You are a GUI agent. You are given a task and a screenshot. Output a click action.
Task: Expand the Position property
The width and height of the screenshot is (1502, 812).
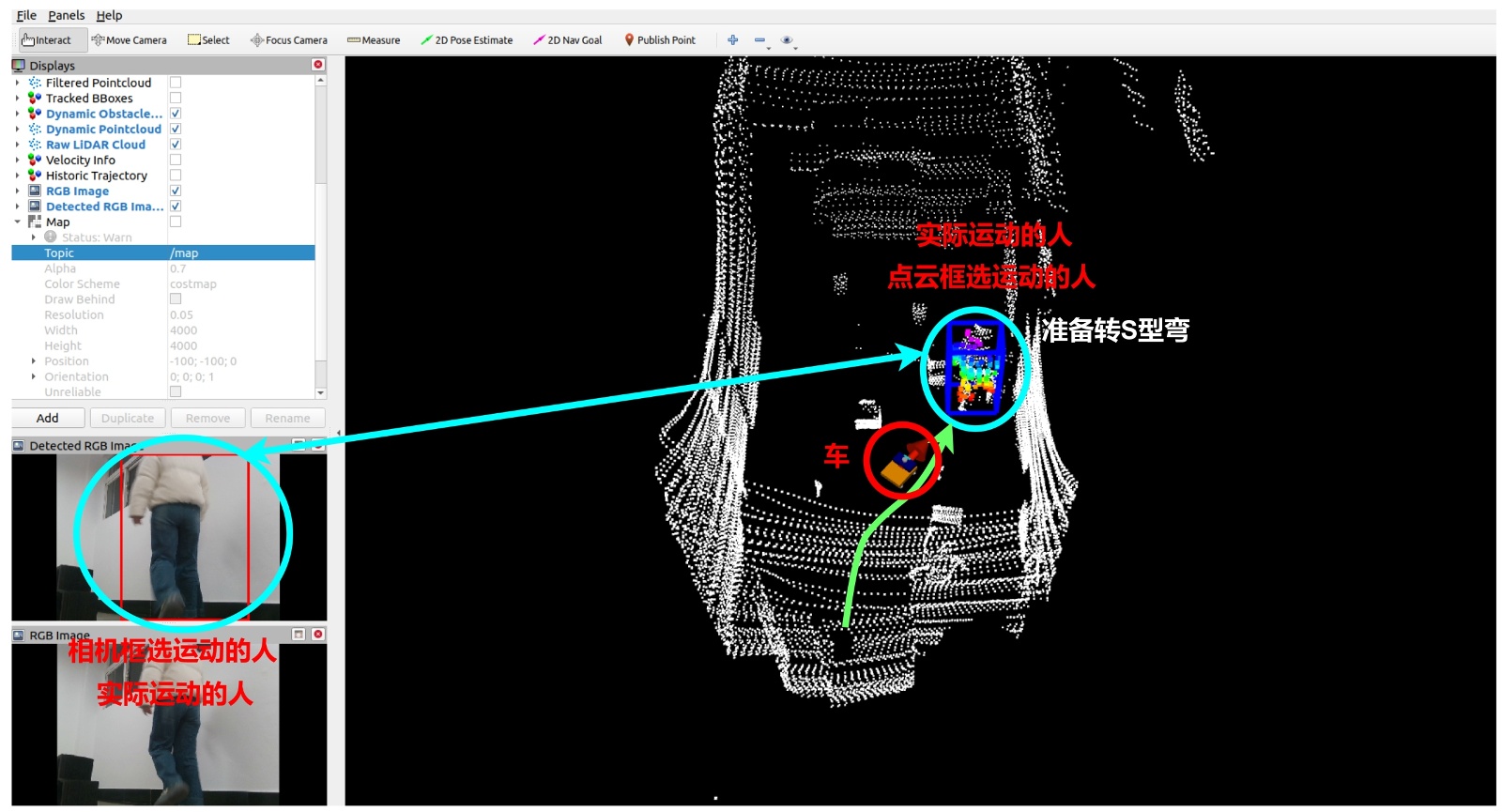(x=34, y=361)
